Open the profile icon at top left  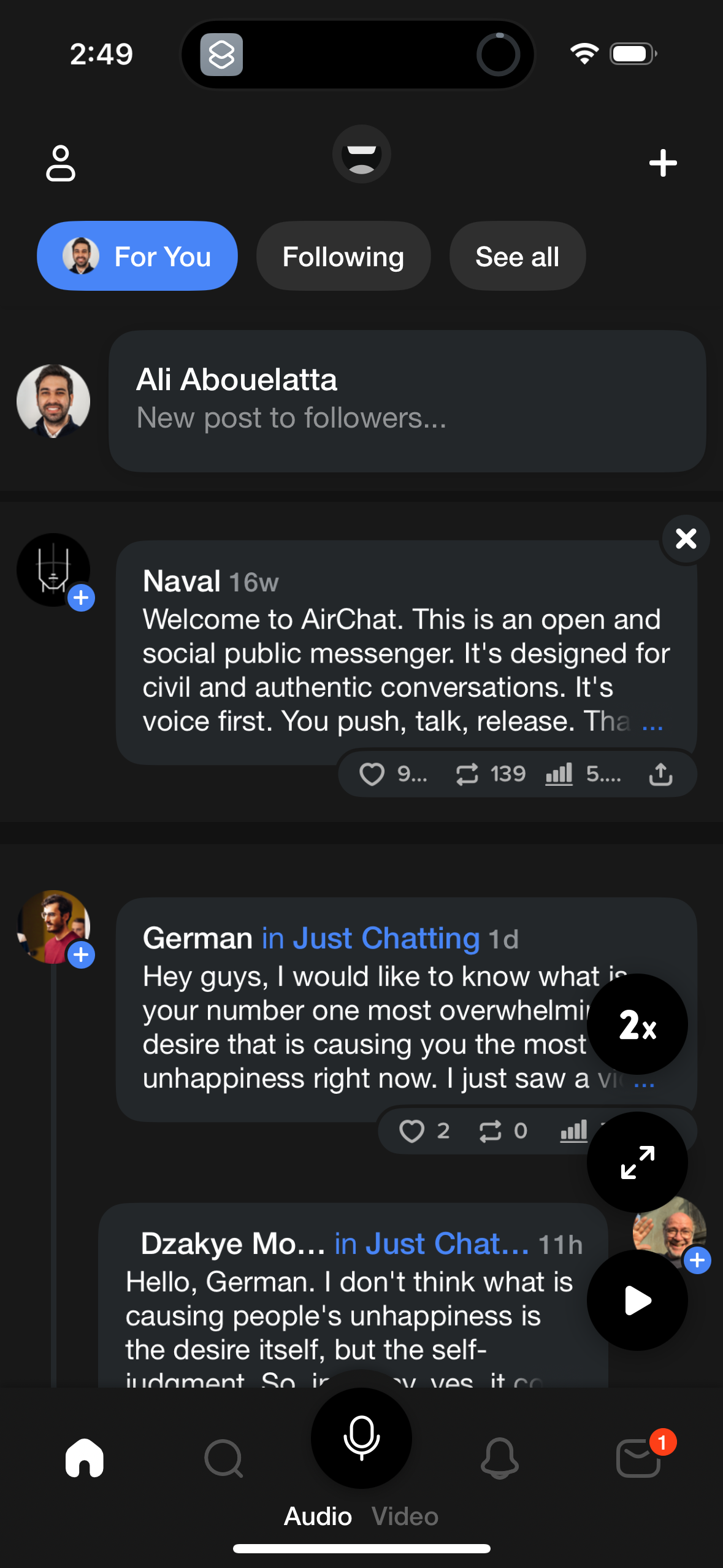point(60,163)
